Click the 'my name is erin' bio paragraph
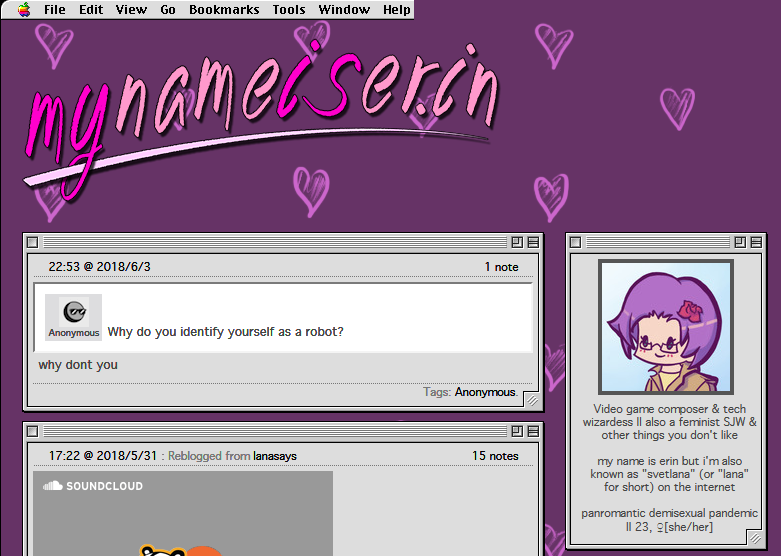The image size is (781, 556). tap(669, 474)
